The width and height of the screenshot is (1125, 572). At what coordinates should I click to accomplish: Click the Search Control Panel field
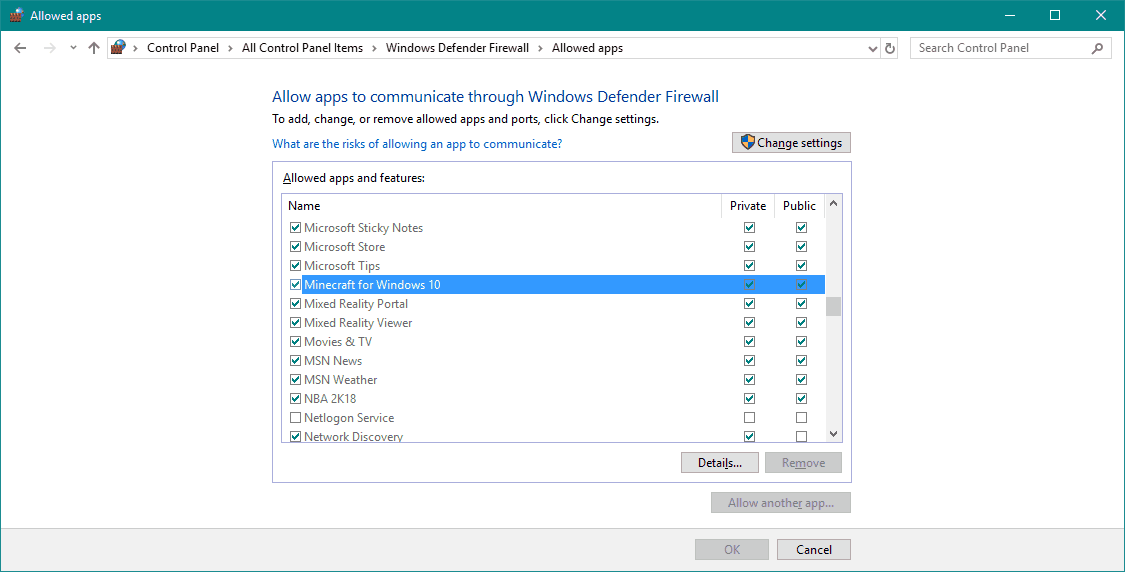pyautogui.click(x=998, y=48)
